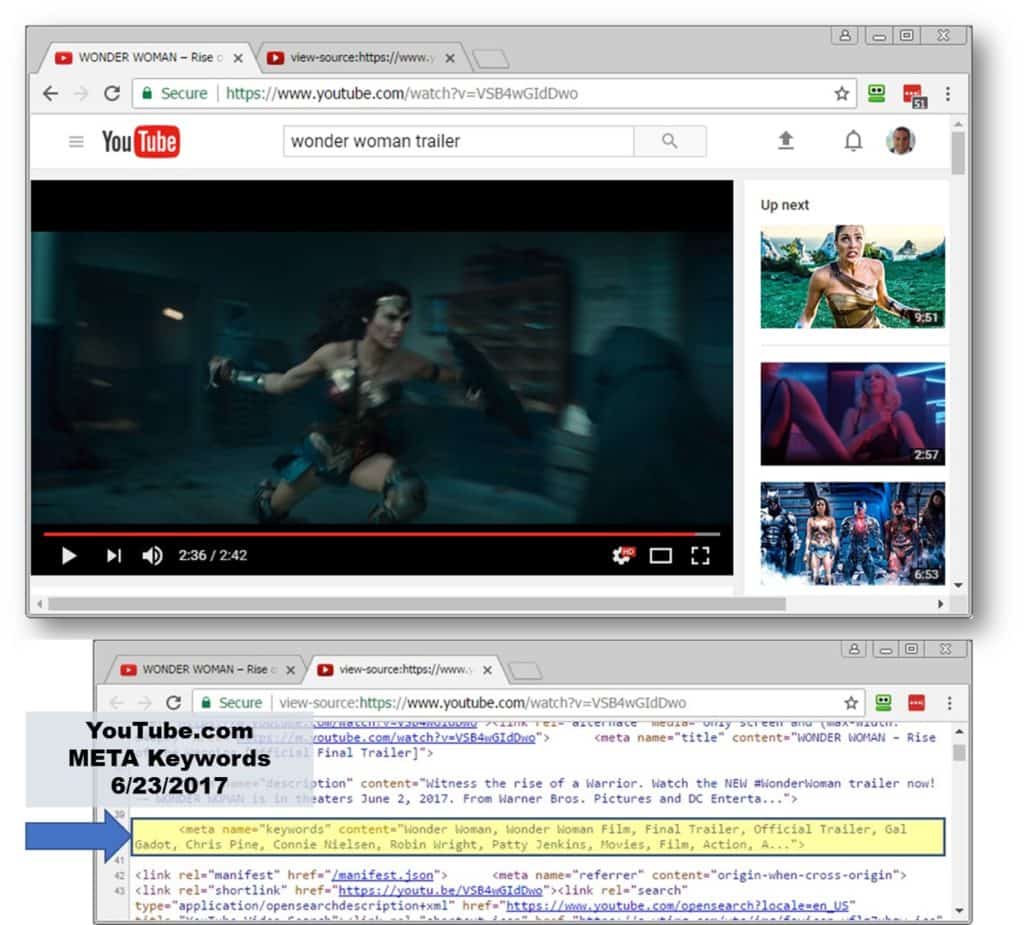The height and width of the screenshot is (925, 1024).
Task: Open the account avatar menu
Action: (901, 140)
